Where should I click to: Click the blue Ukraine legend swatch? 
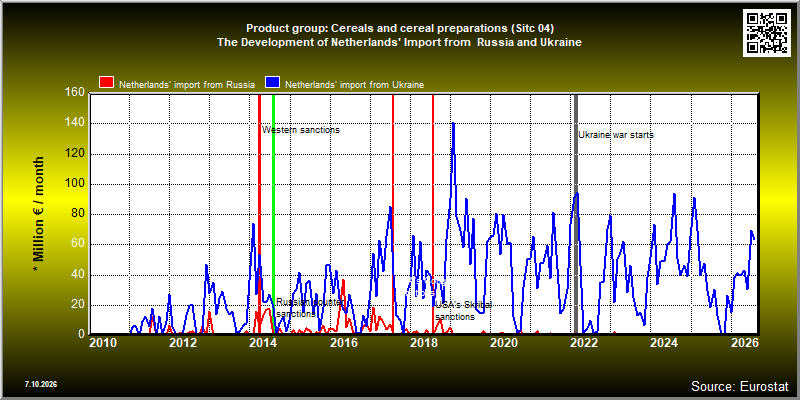(x=272, y=83)
